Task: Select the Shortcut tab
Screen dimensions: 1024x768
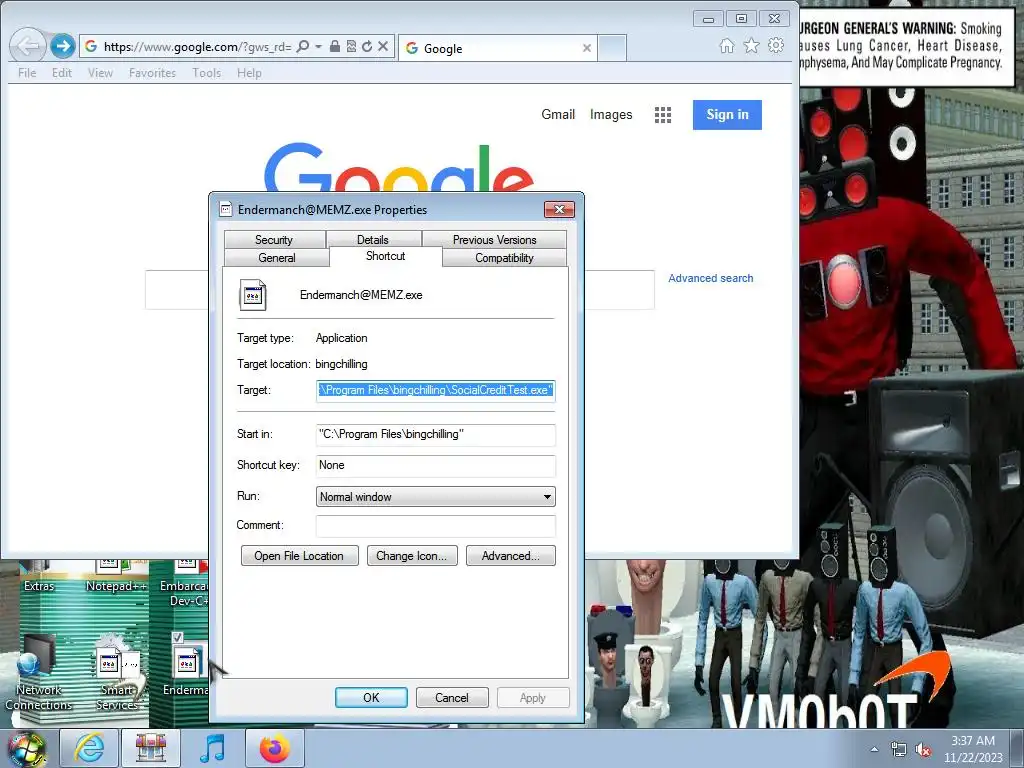Action: pyautogui.click(x=385, y=256)
